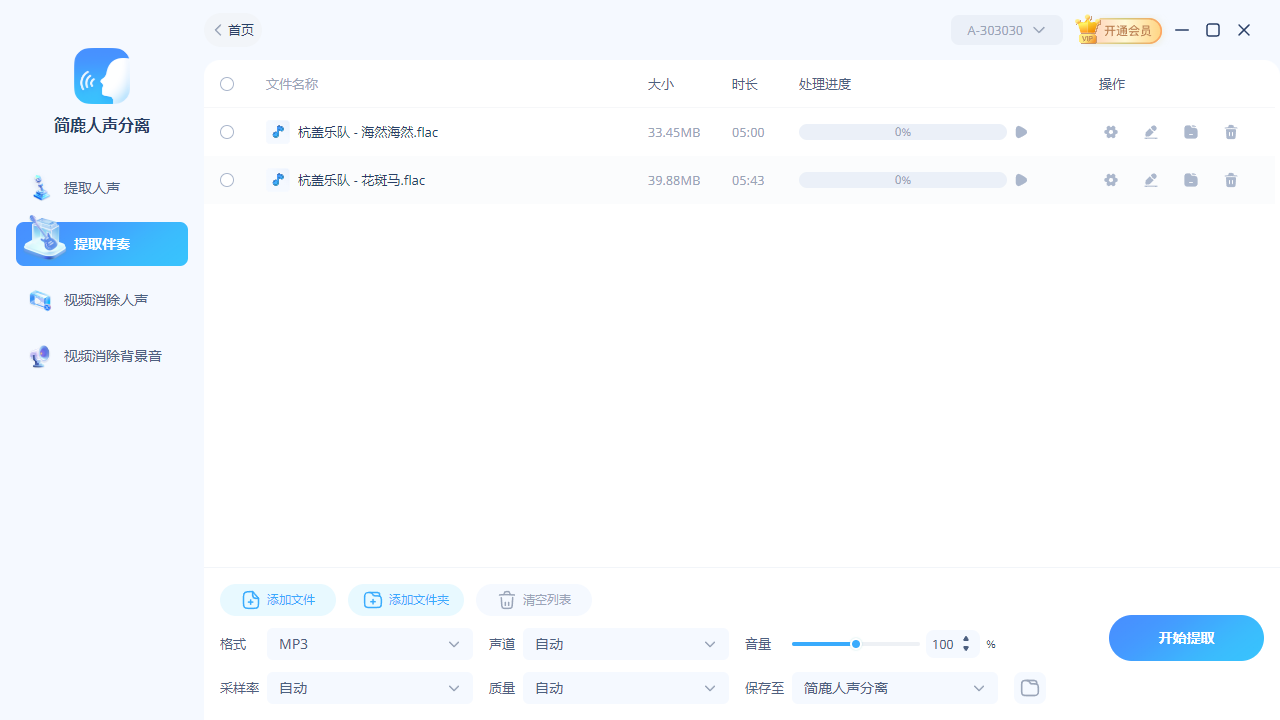The height and width of the screenshot is (720, 1280).
Task: Play 杭盖乐队 - 海然海然.flac
Action: point(1020,131)
